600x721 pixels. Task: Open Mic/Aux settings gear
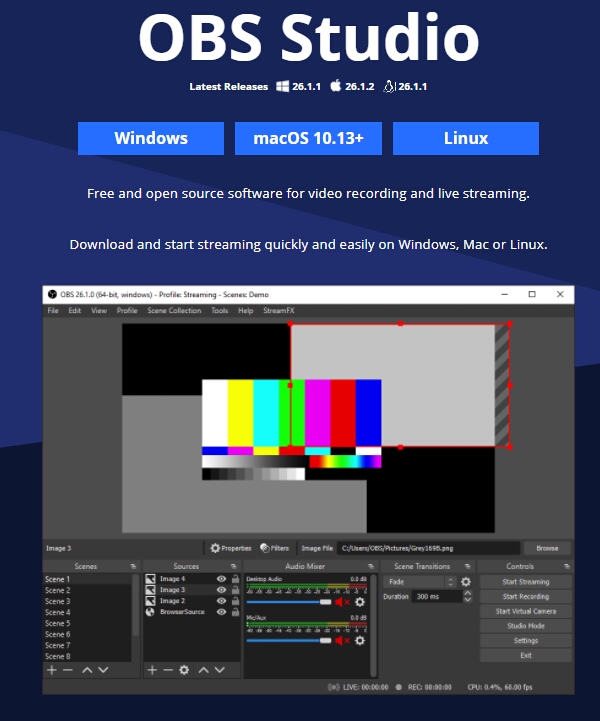coord(360,641)
